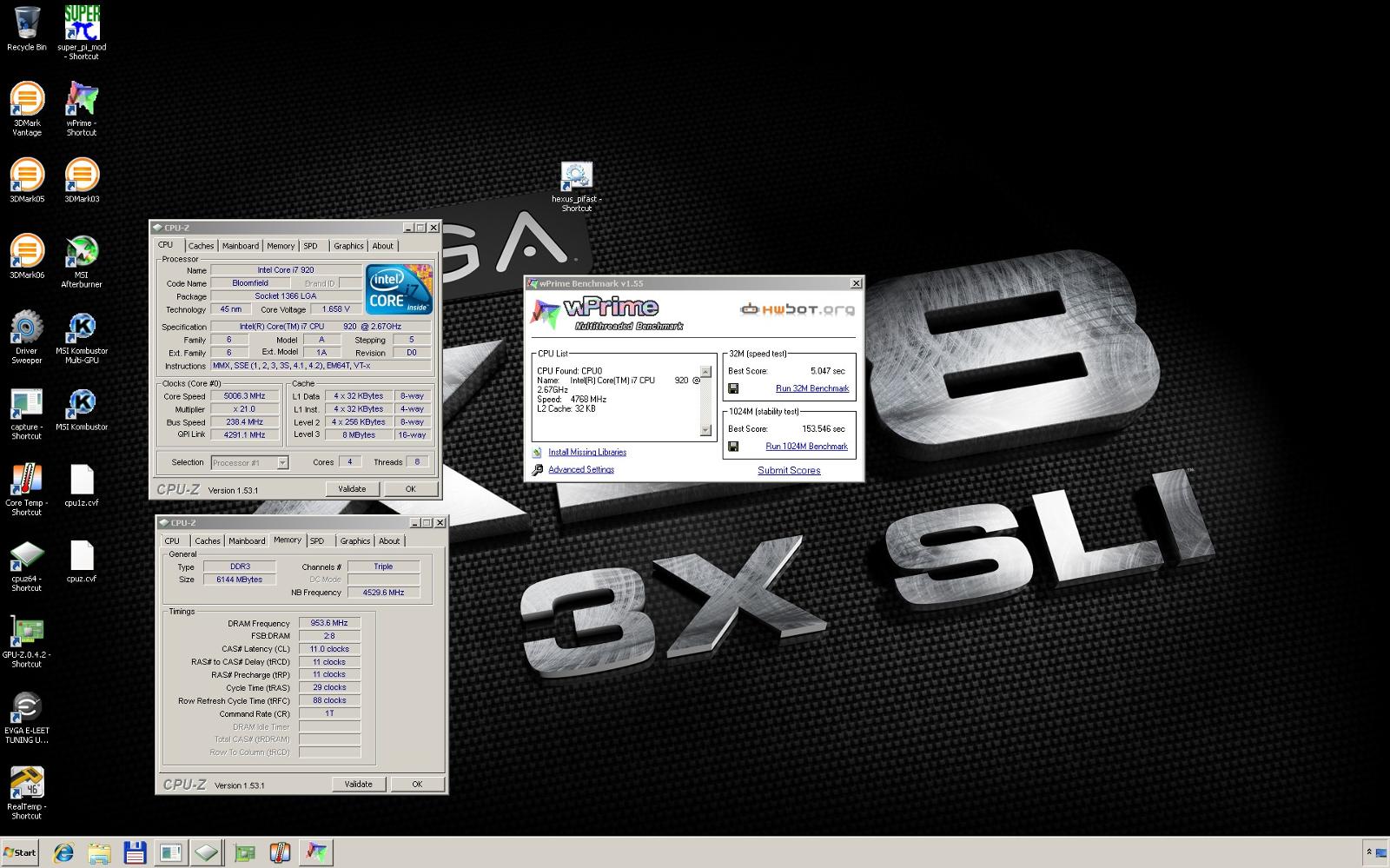Select cpu1z.cvf file on desktop
The width and height of the screenshot is (1390, 868).
(82, 485)
